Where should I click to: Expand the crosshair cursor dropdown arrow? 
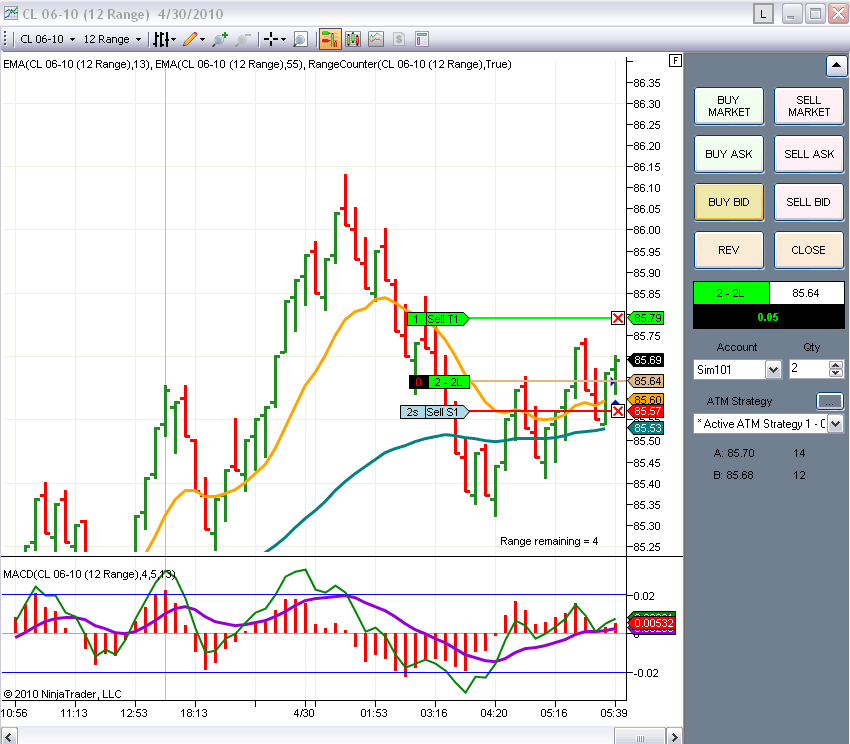tap(284, 39)
